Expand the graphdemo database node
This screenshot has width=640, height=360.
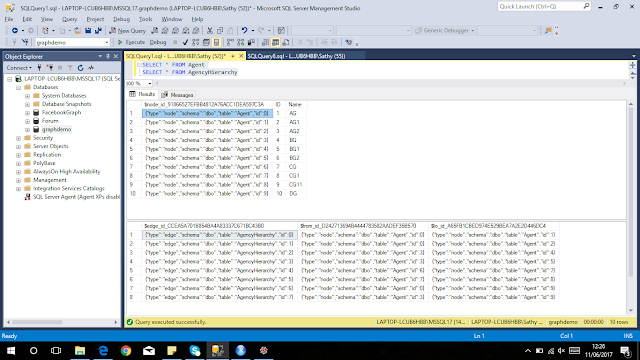27,129
